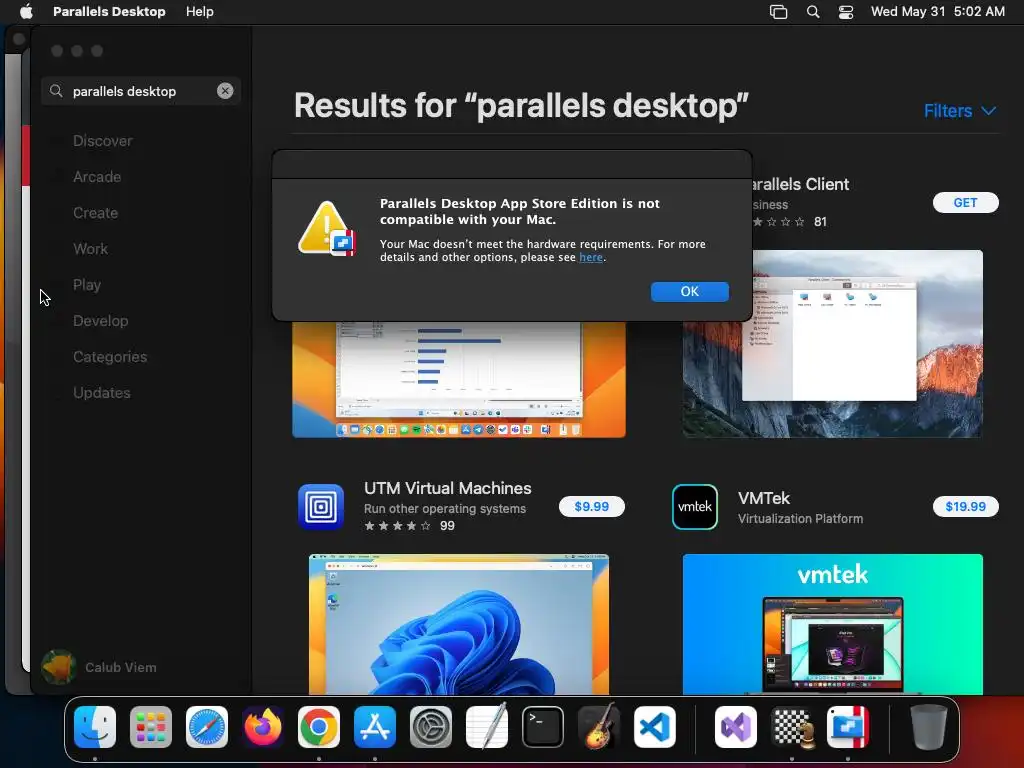The image size is (1024, 768).
Task: Open Finder from the Dock
Action: point(95,727)
